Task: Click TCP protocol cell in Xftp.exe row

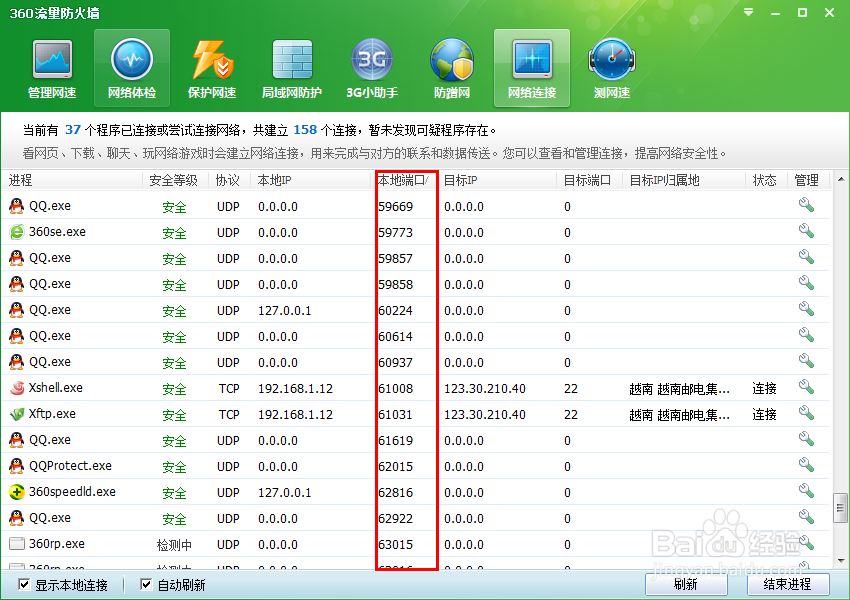Action: pyautogui.click(x=229, y=415)
